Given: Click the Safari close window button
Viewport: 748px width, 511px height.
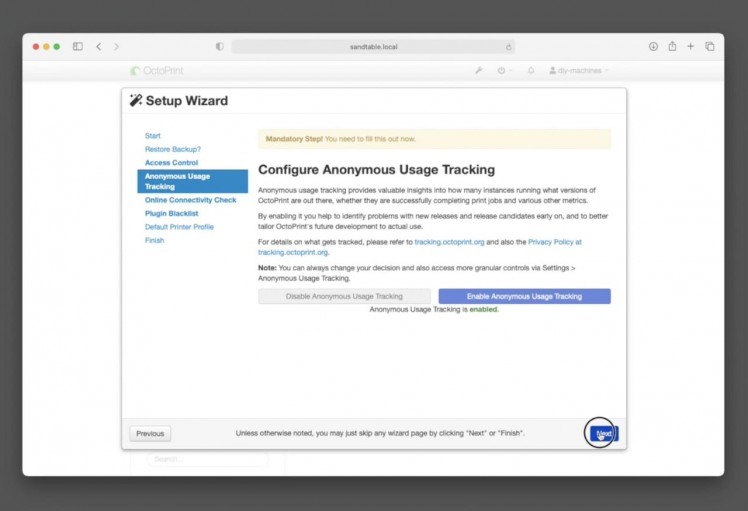Looking at the screenshot, I should click(x=36, y=46).
